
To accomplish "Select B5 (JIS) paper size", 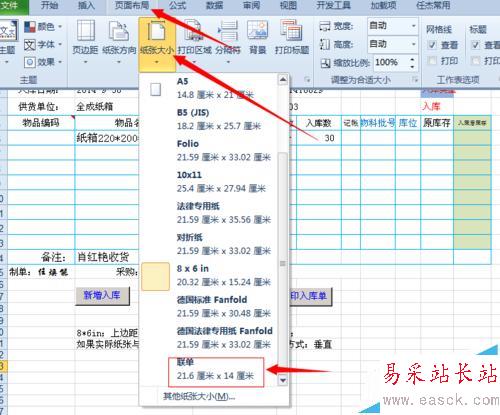I will [208, 119].
